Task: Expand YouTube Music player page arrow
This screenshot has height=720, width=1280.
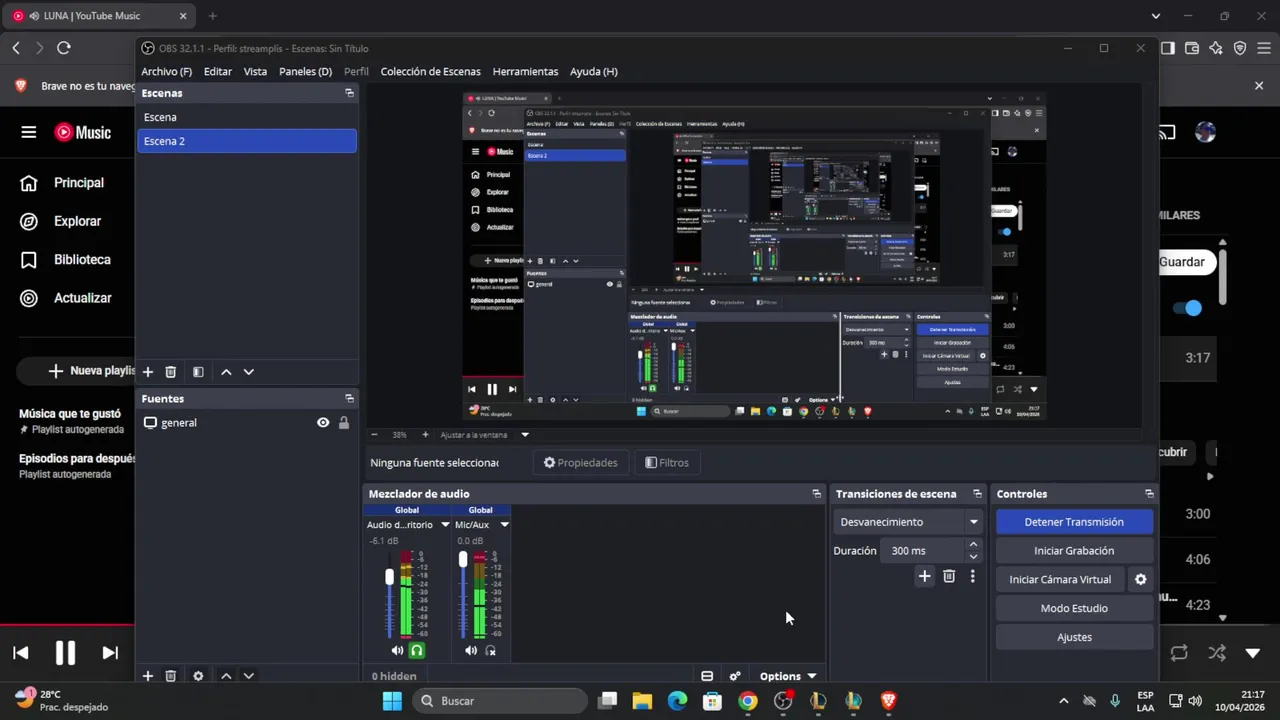Action: click(x=1253, y=653)
